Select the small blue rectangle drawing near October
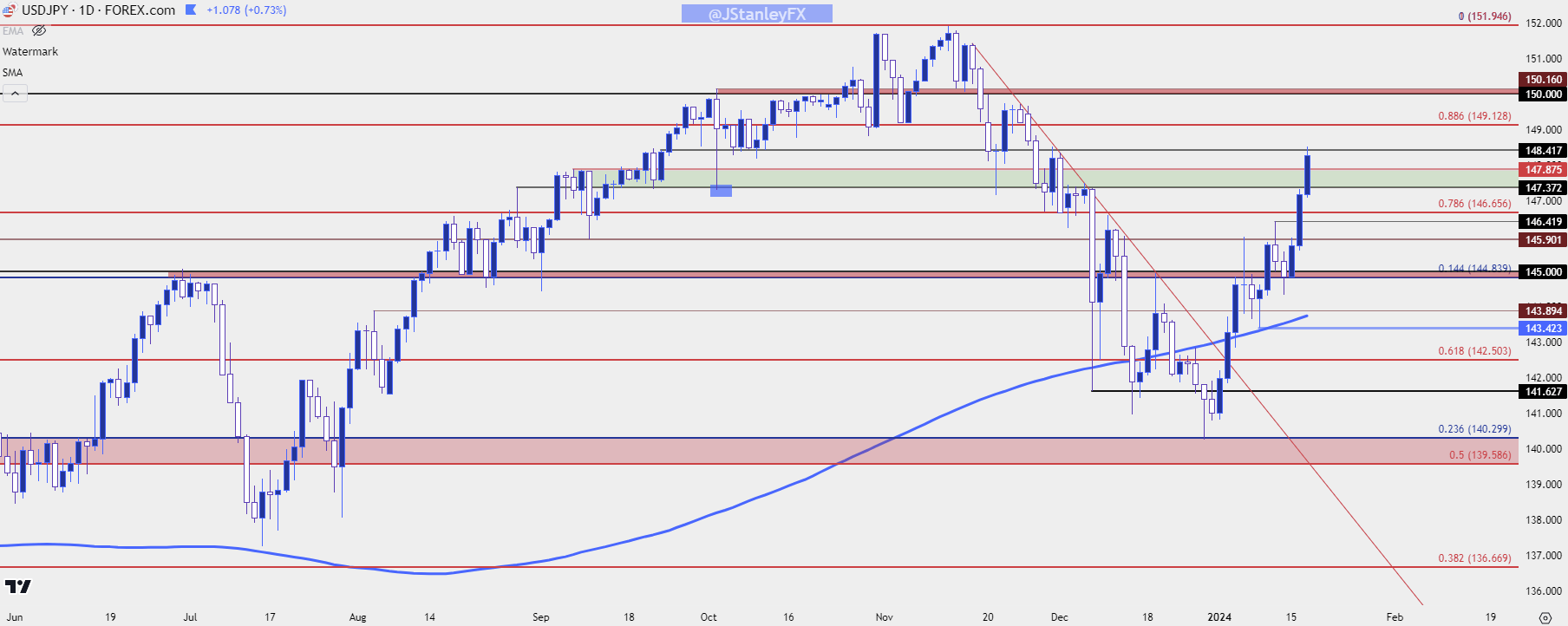This screenshot has width=1568, height=626. (721, 191)
